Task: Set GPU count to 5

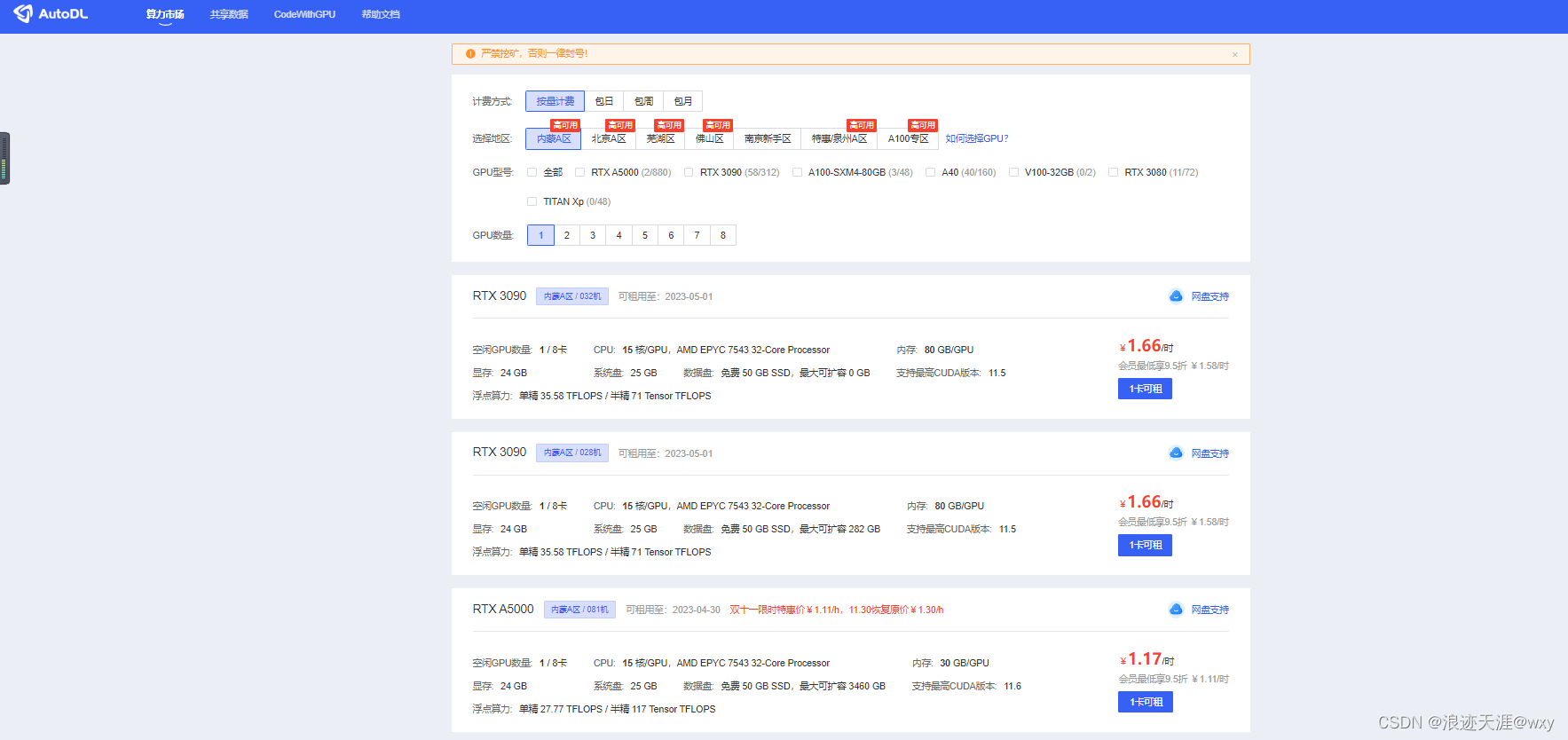Action: pos(645,235)
